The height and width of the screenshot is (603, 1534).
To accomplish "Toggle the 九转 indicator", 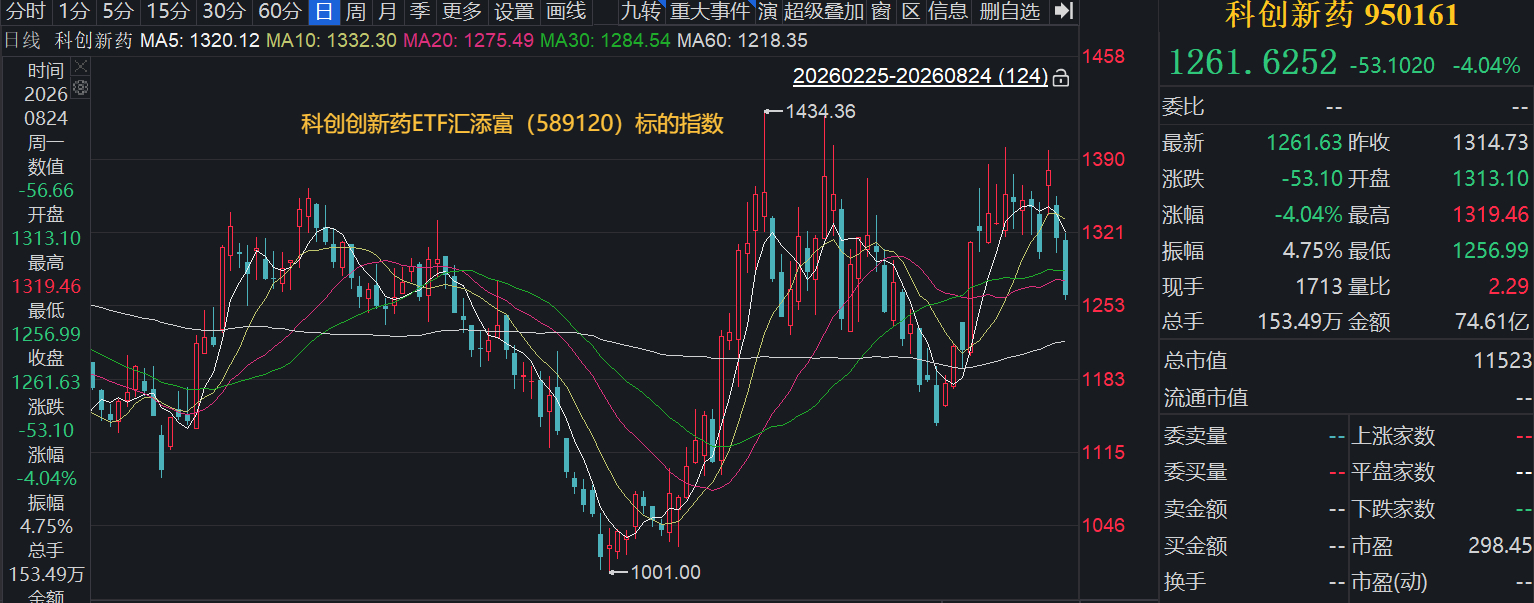I will (640, 12).
